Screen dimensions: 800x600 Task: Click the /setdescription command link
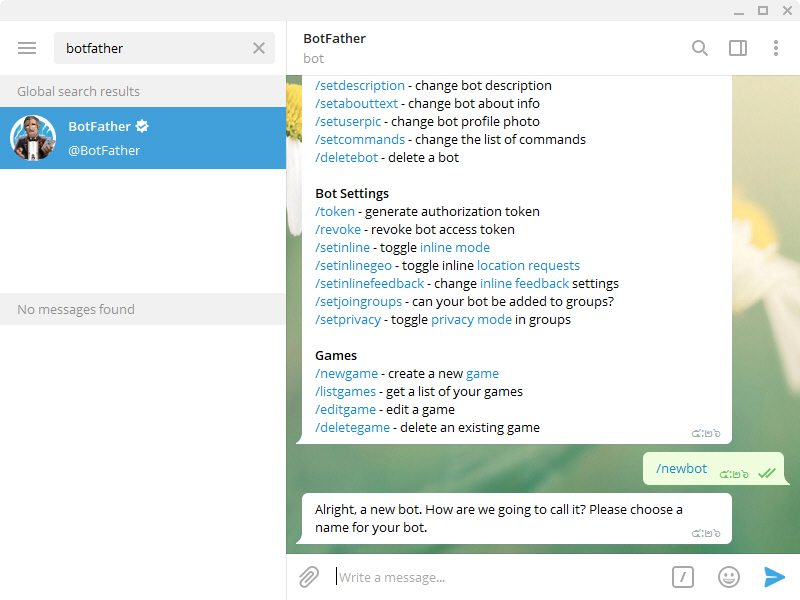[x=360, y=86]
